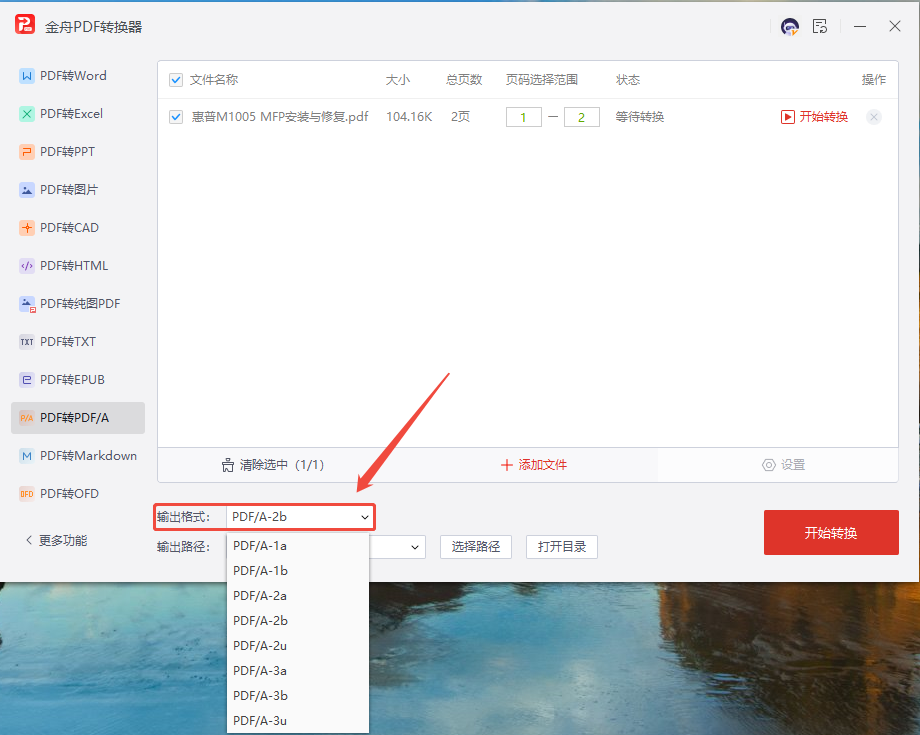Click the 打开目录 button

562,547
